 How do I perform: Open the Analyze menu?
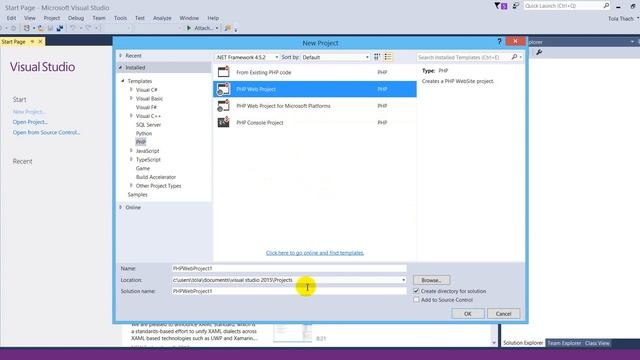(162, 18)
